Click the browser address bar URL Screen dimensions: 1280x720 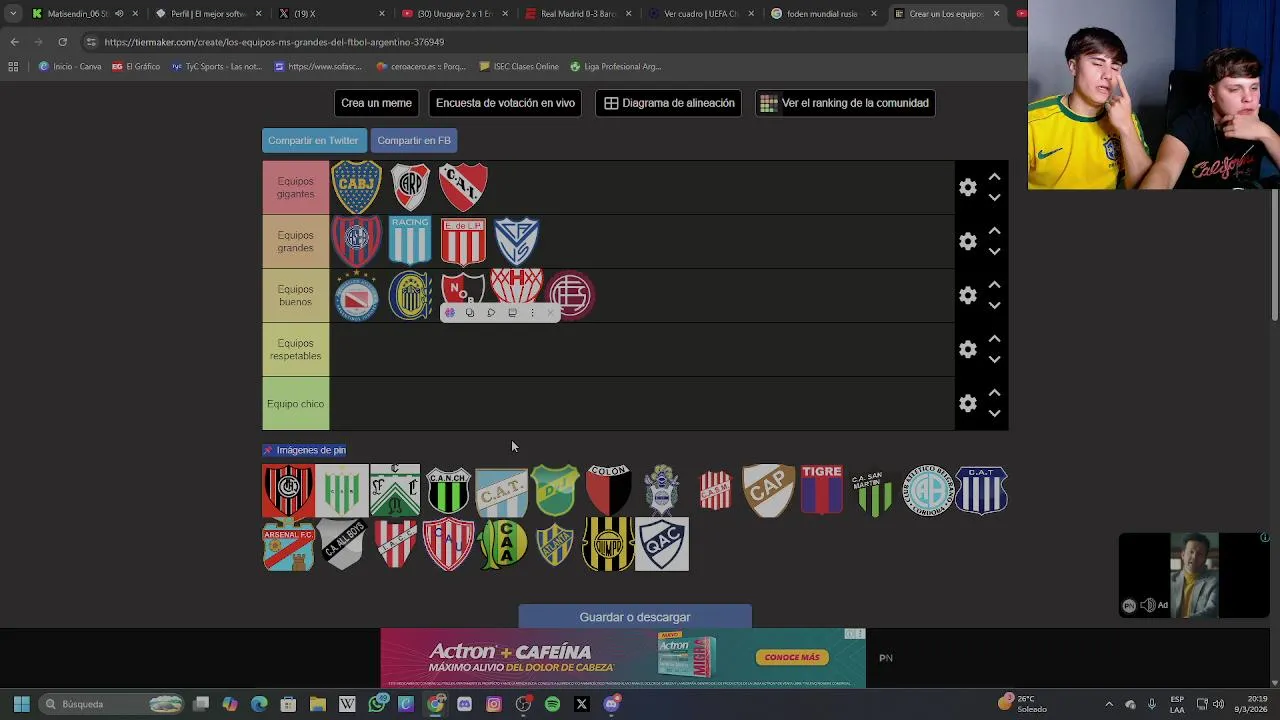pos(274,42)
